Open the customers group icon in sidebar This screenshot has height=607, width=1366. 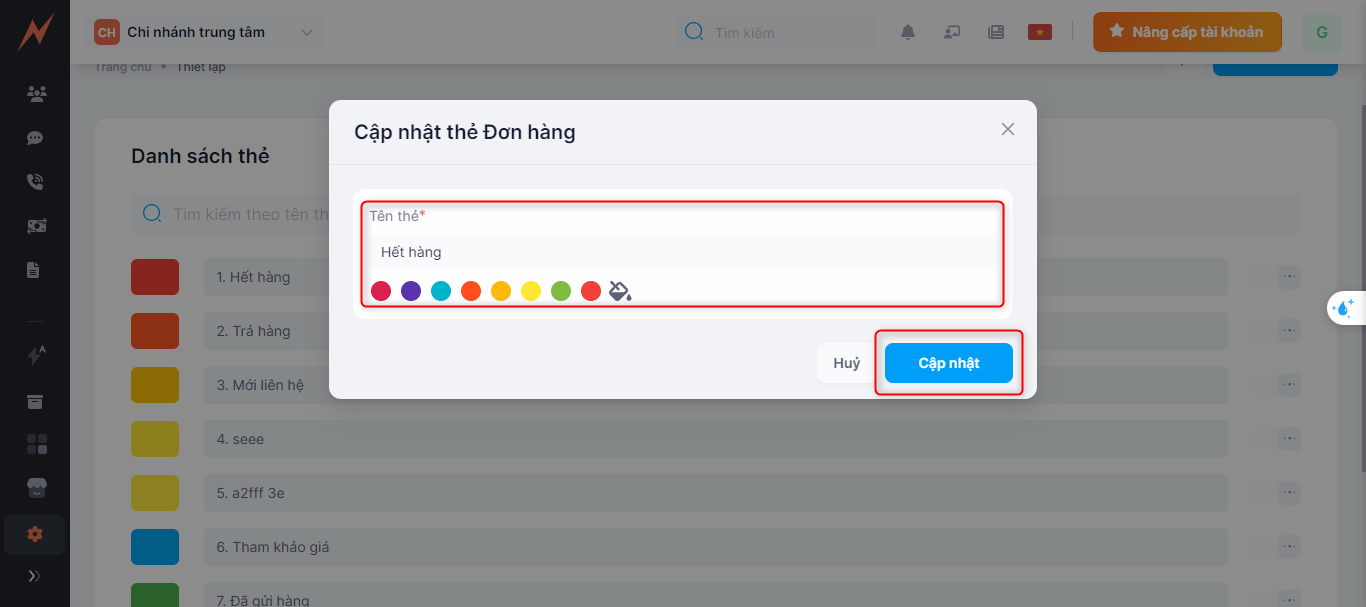36,94
